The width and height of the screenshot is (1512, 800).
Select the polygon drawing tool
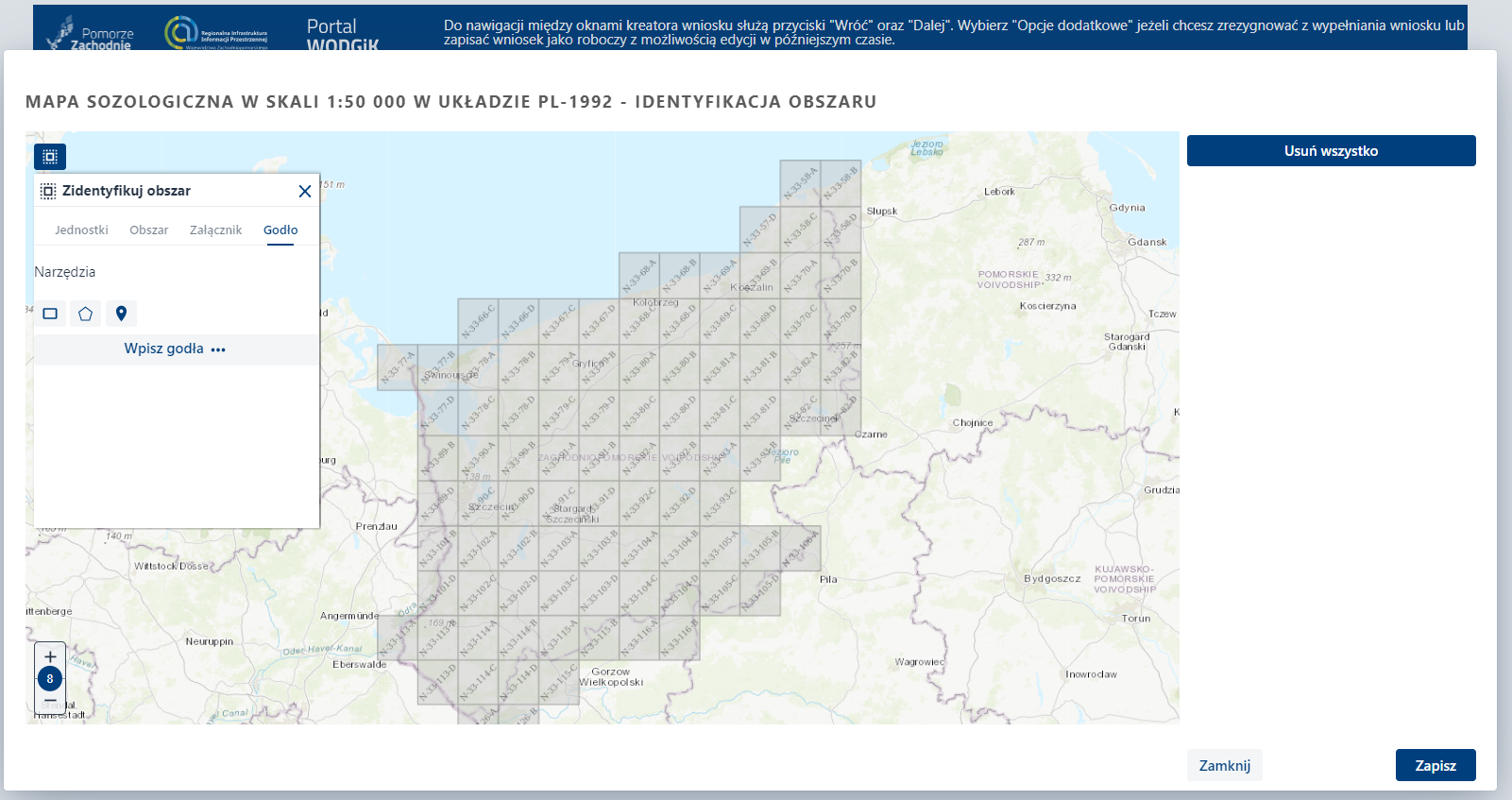(x=85, y=314)
